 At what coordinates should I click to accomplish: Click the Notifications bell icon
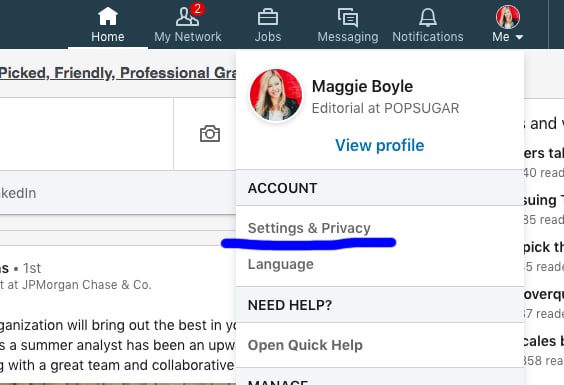click(x=428, y=17)
